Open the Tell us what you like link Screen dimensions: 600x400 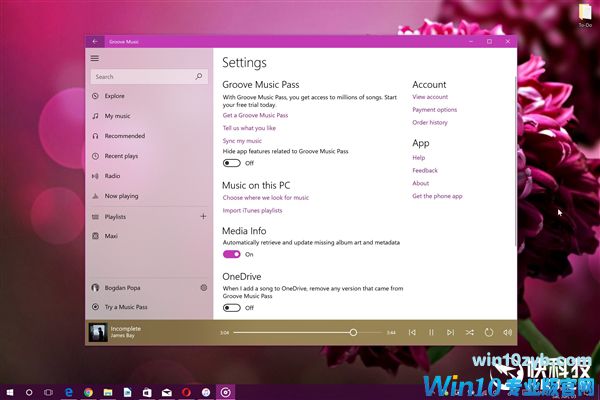(x=249, y=128)
